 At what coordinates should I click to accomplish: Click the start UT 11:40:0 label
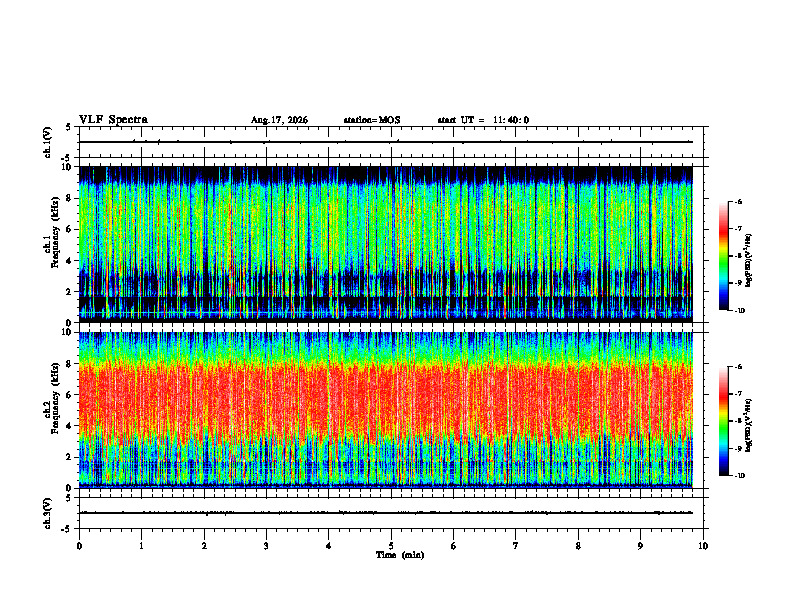pos(483,120)
